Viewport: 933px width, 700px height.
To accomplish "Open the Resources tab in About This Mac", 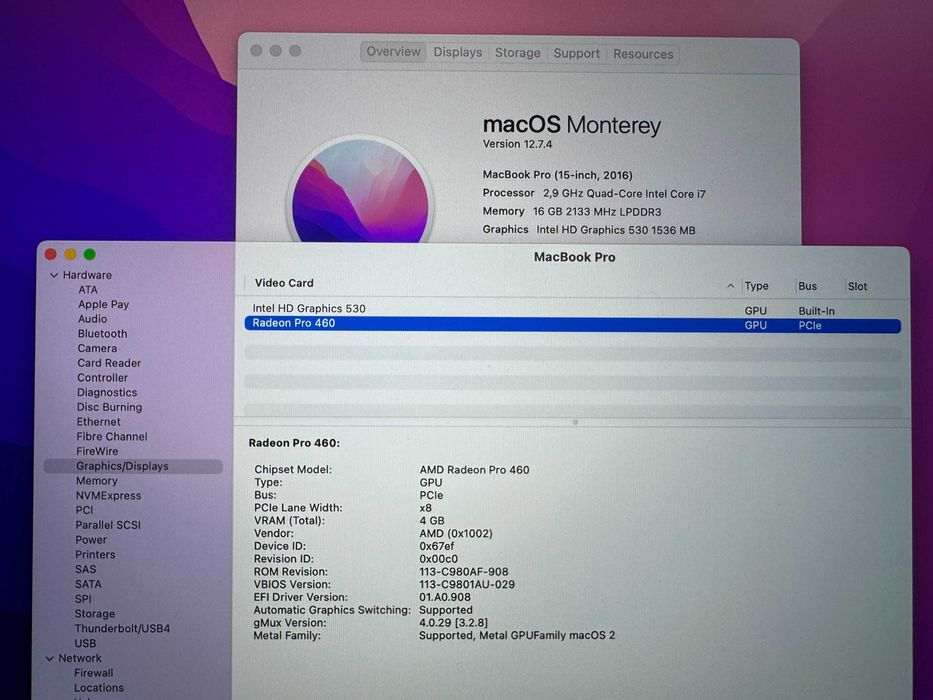I will point(643,54).
